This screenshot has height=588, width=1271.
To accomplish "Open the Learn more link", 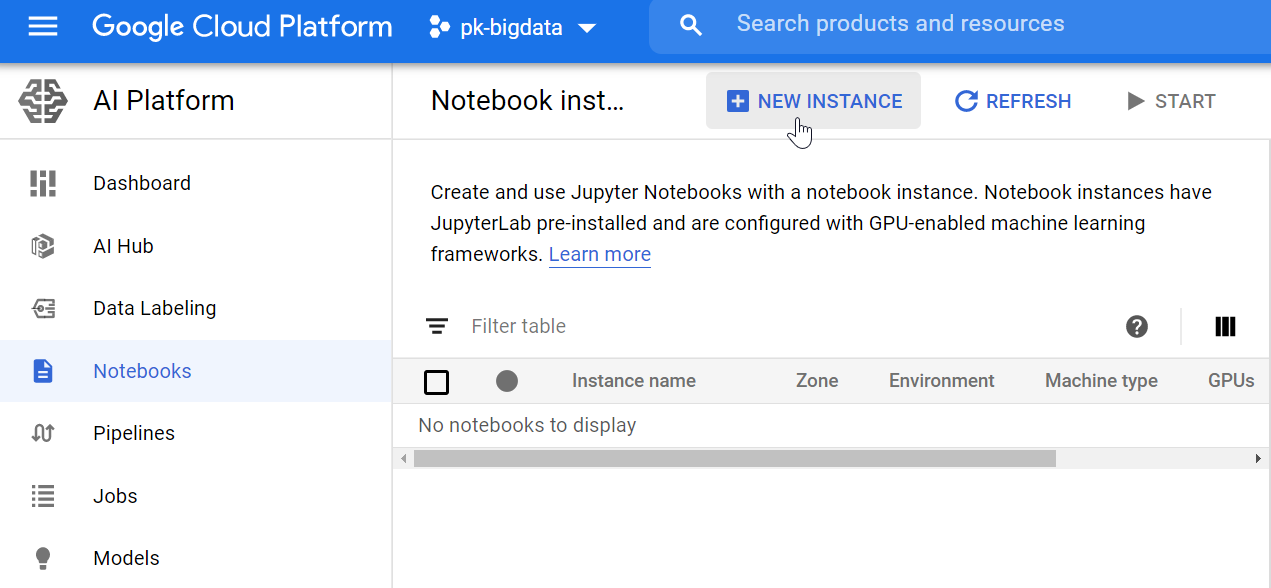I will [x=600, y=254].
